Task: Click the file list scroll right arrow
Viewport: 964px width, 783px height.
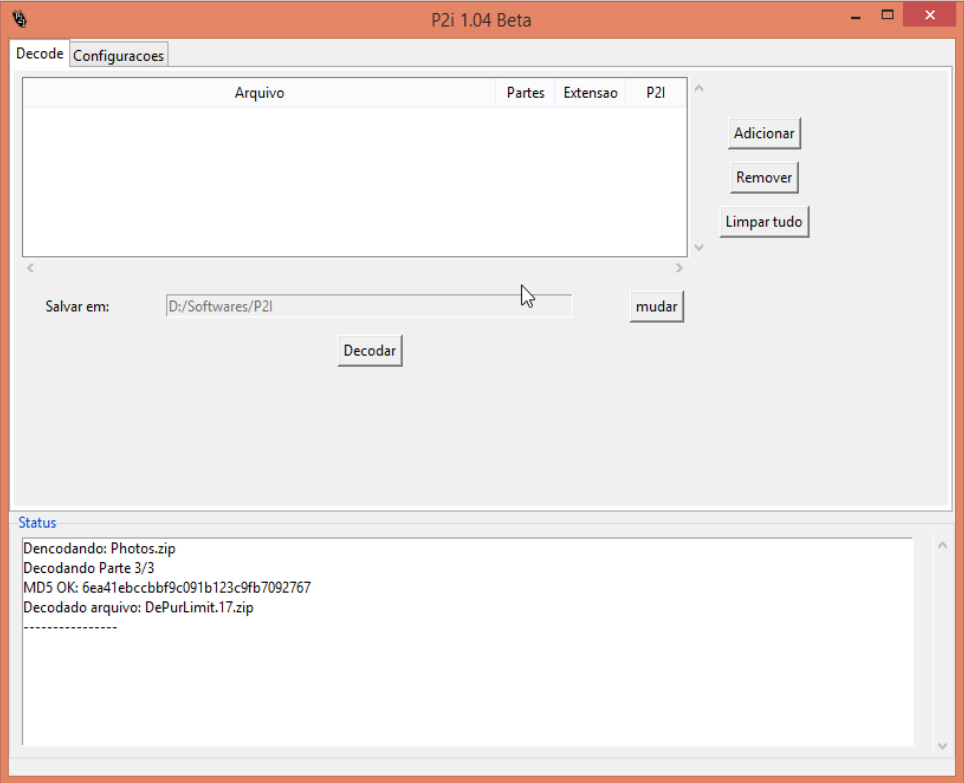Action: pos(679,267)
